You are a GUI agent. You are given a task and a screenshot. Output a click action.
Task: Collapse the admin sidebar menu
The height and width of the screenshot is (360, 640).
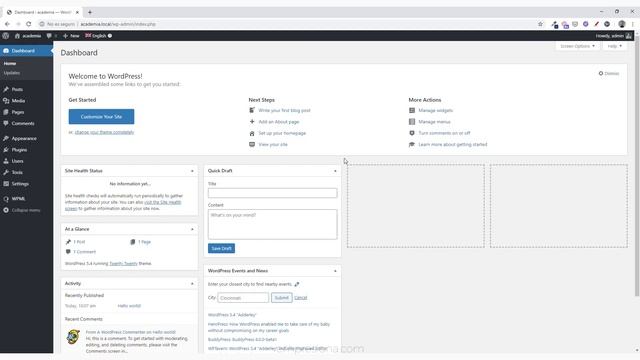(x=22, y=210)
